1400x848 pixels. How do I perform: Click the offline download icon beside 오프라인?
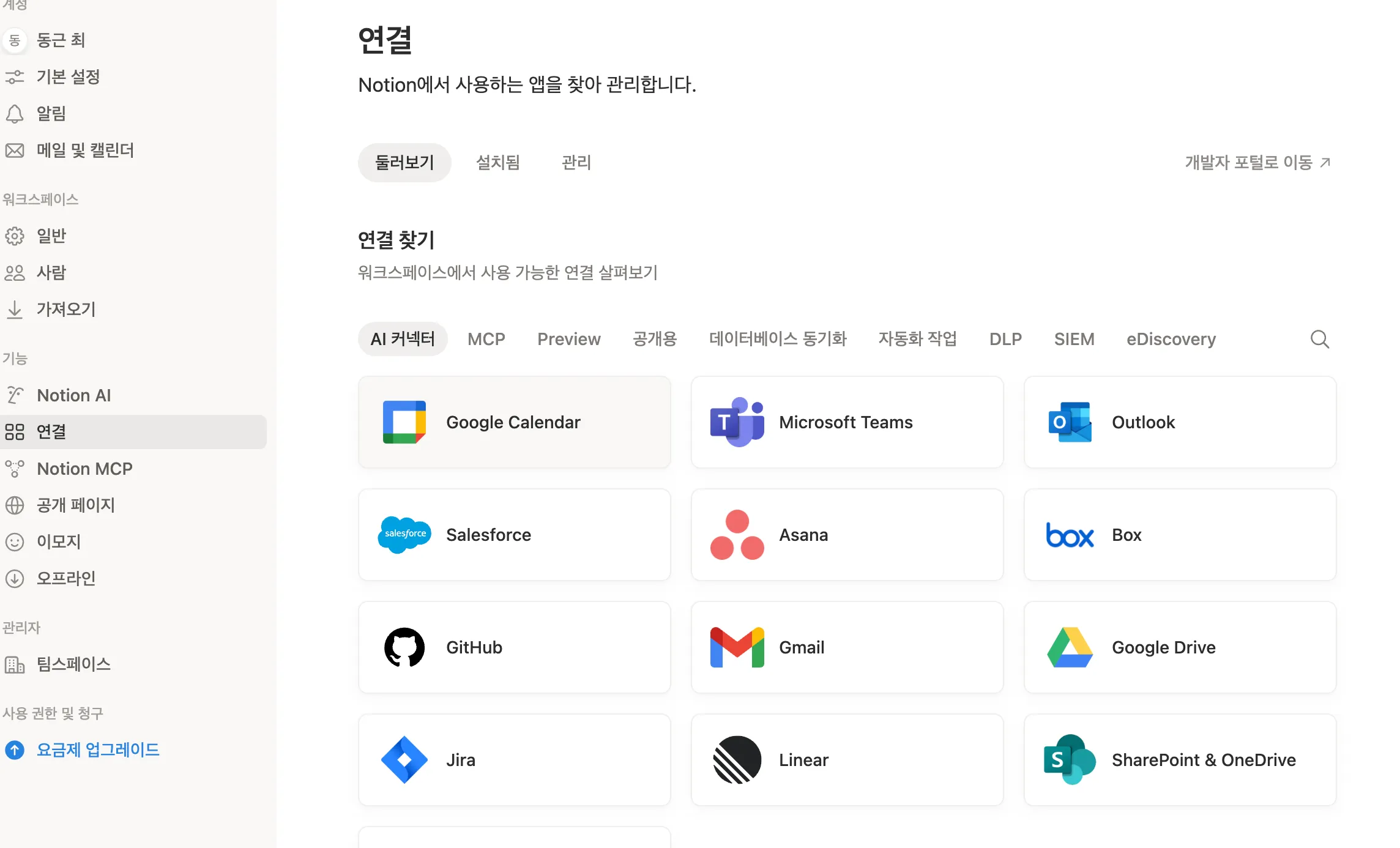[x=15, y=579]
